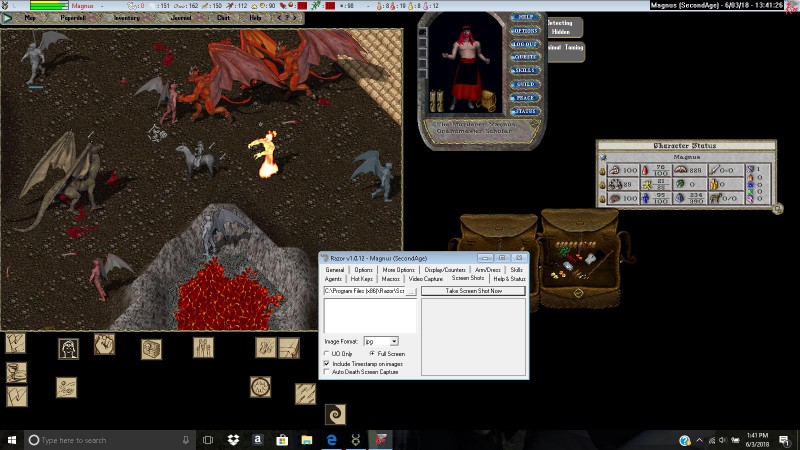Open Razor's Agents tab

click(333, 279)
